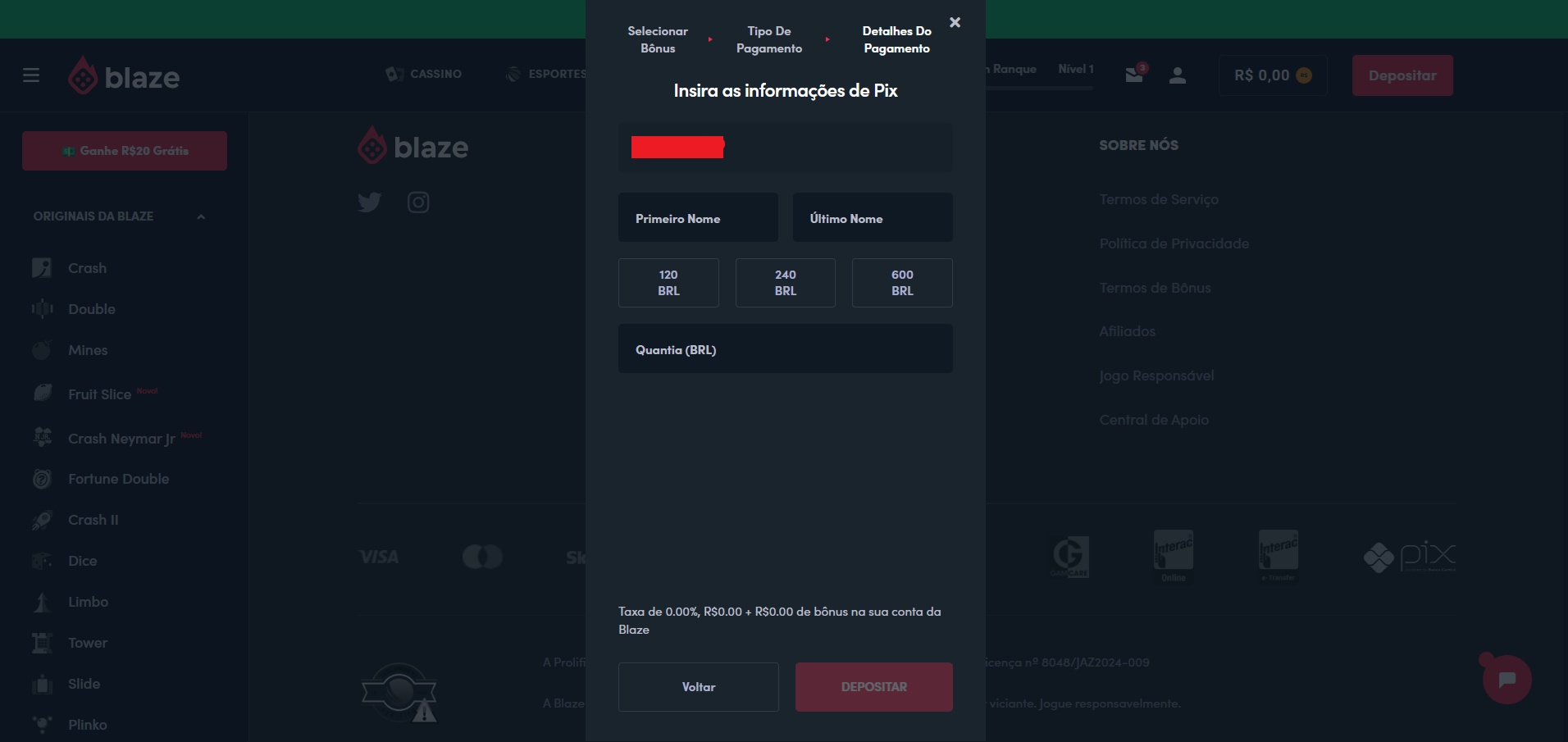Viewport: 1568px width, 742px height.
Task: Open the messages envelope icon
Action: click(1135, 75)
